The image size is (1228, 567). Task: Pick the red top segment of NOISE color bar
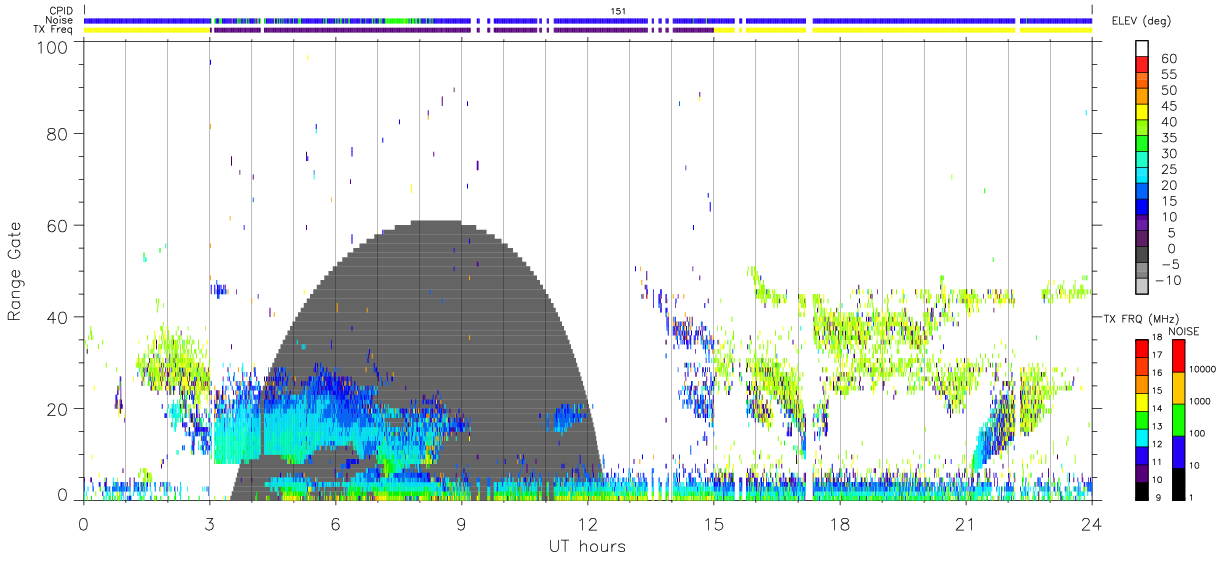coord(1178,356)
